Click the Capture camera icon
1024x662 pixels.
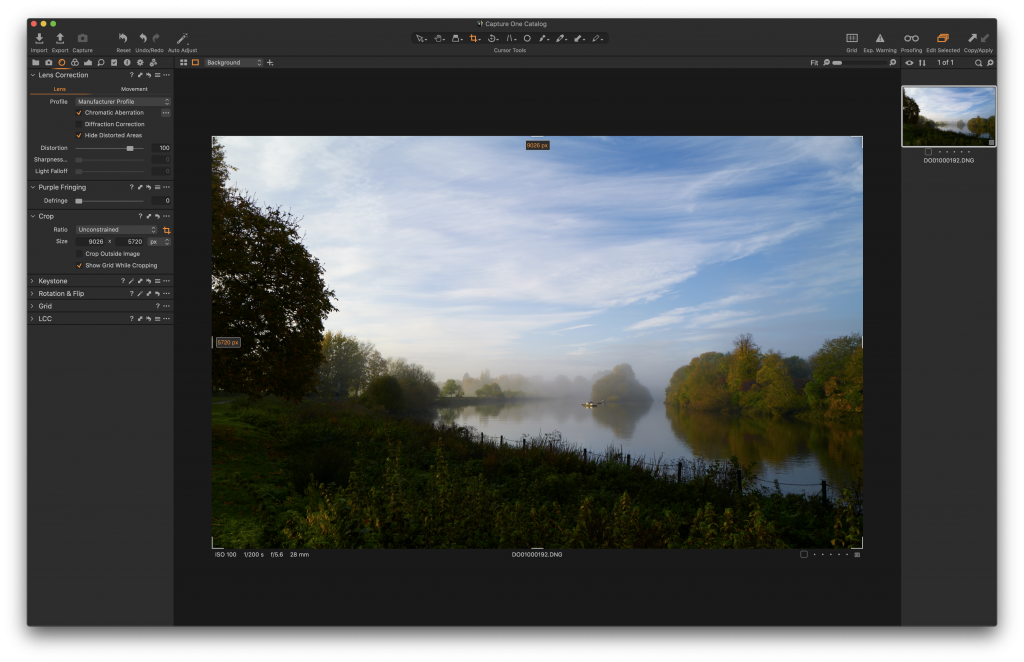pos(82,39)
